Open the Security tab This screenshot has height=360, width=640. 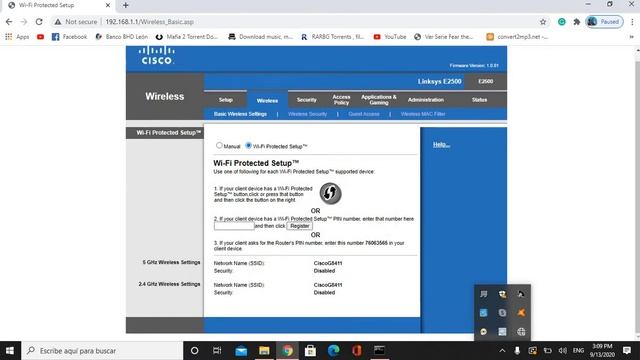click(307, 100)
